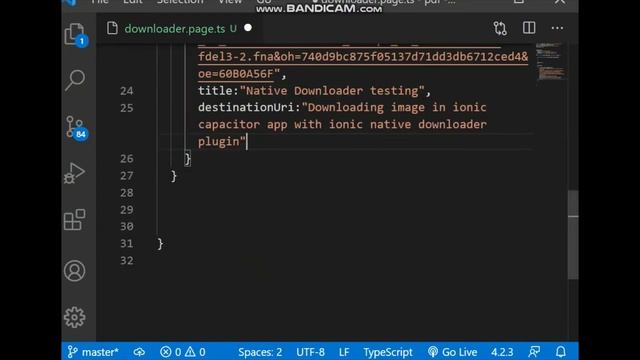
Task: Click TypeScript version 4.2.3 in status bar
Action: 502,352
